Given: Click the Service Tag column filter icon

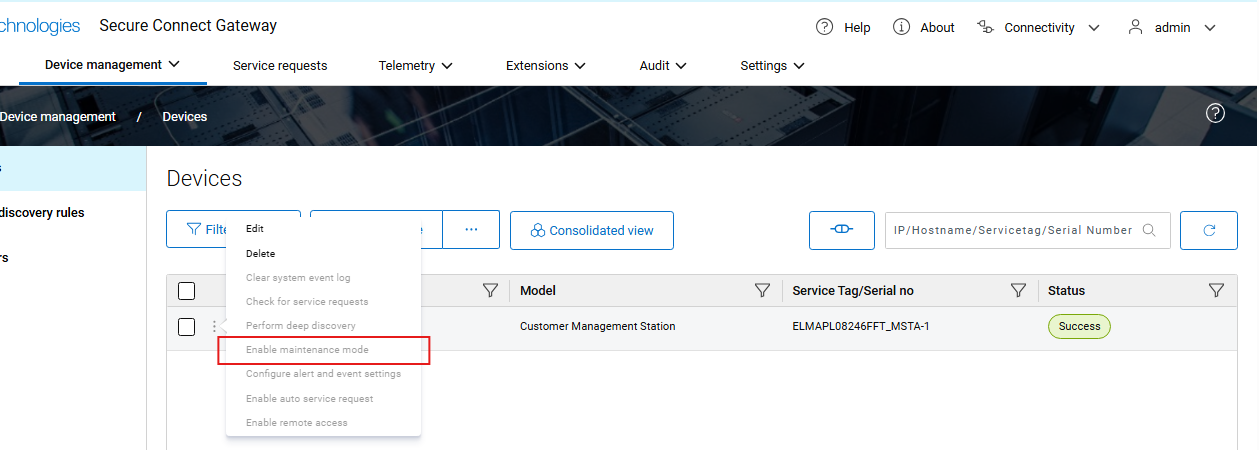Looking at the screenshot, I should pyautogui.click(x=1018, y=291).
